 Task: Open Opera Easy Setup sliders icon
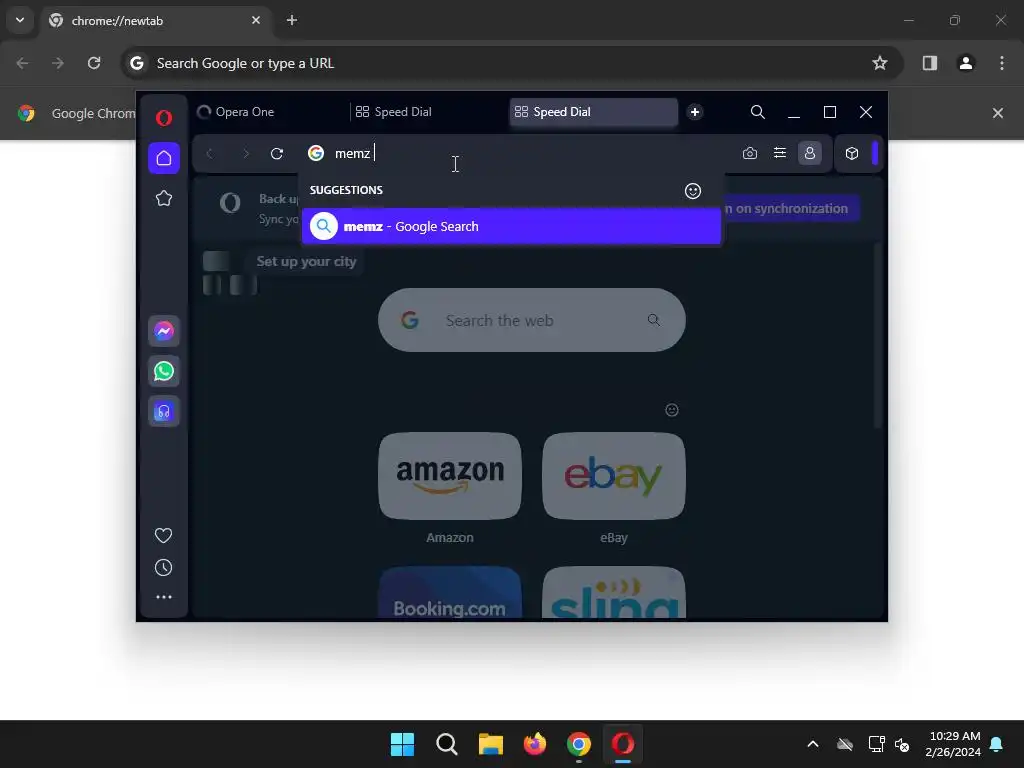click(780, 153)
